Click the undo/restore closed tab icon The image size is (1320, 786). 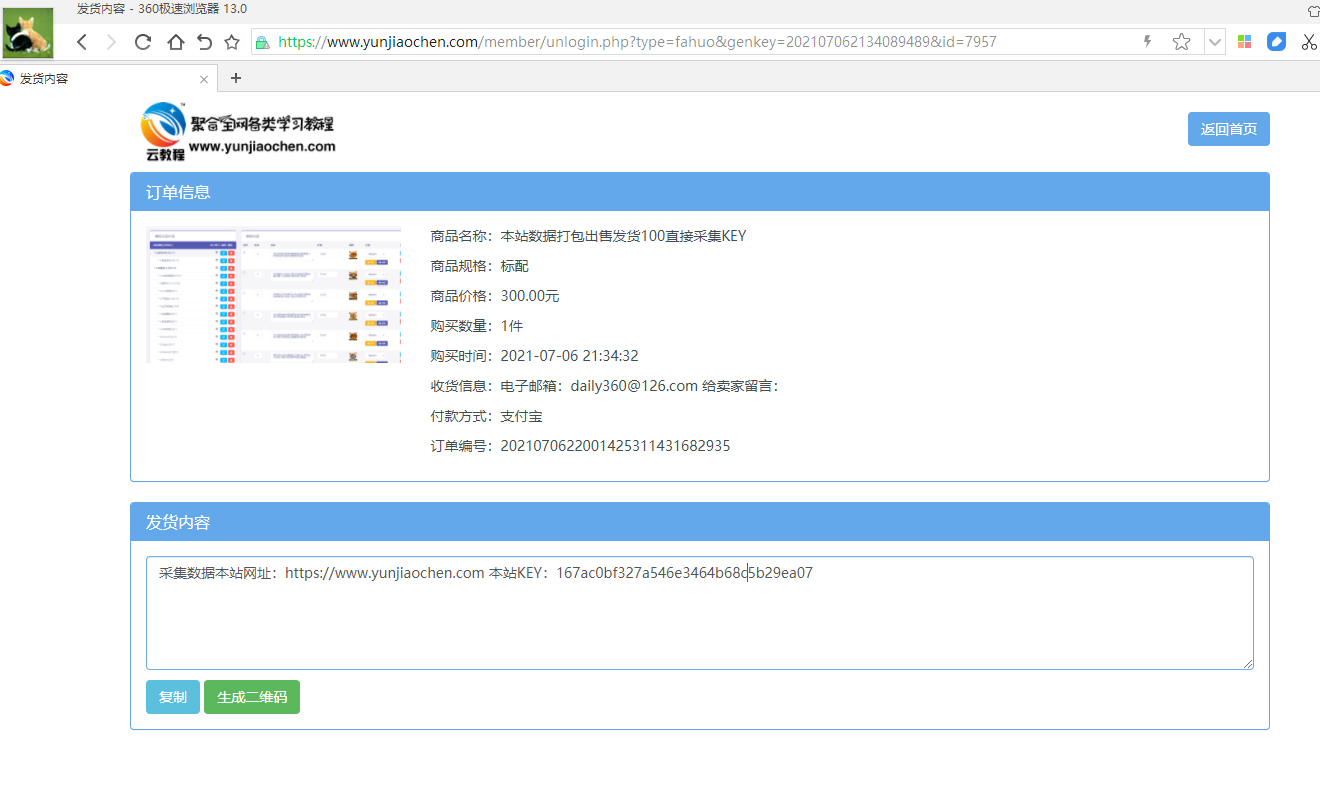pos(204,42)
